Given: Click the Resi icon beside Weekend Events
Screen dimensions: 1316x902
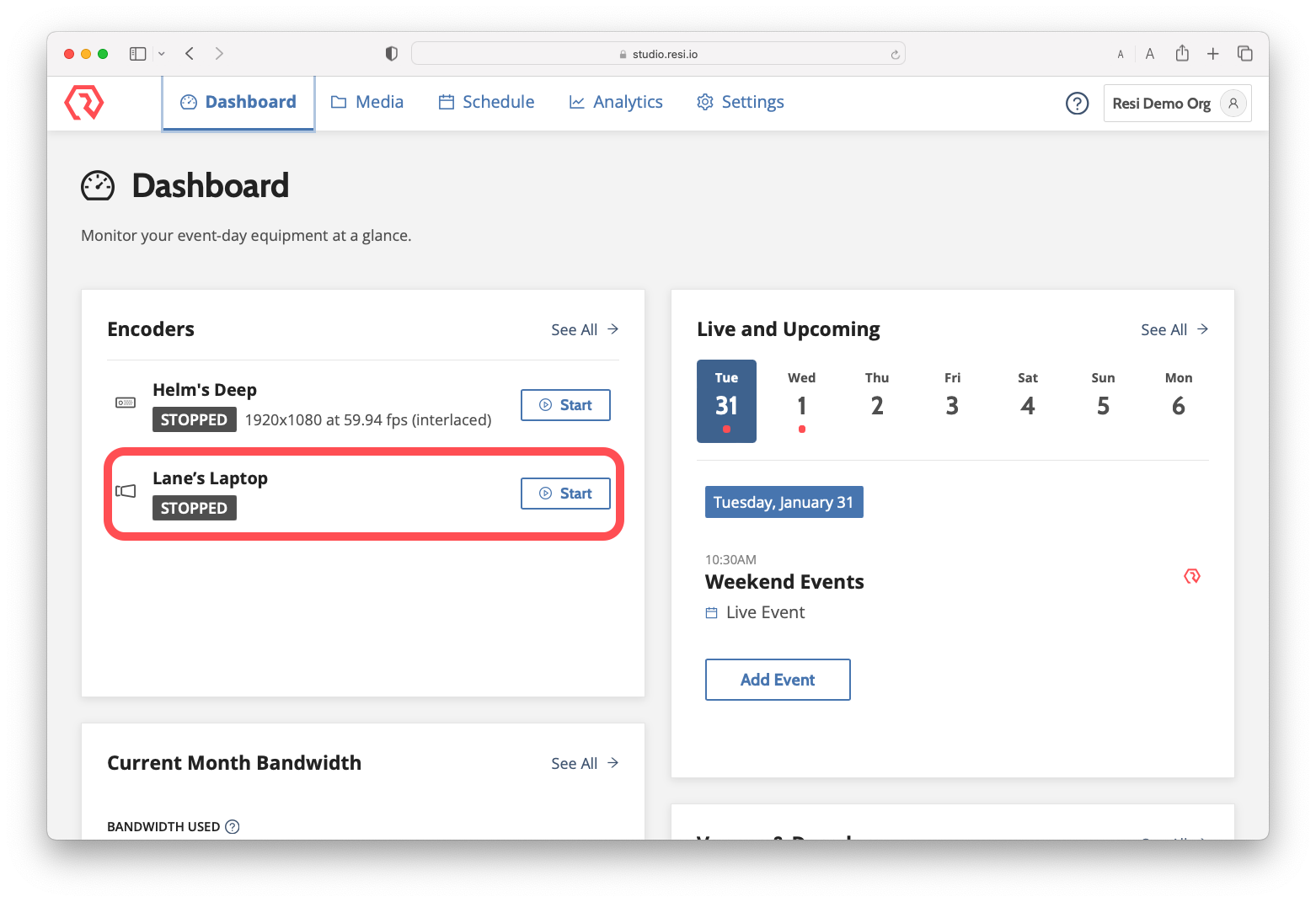Looking at the screenshot, I should (1191, 577).
